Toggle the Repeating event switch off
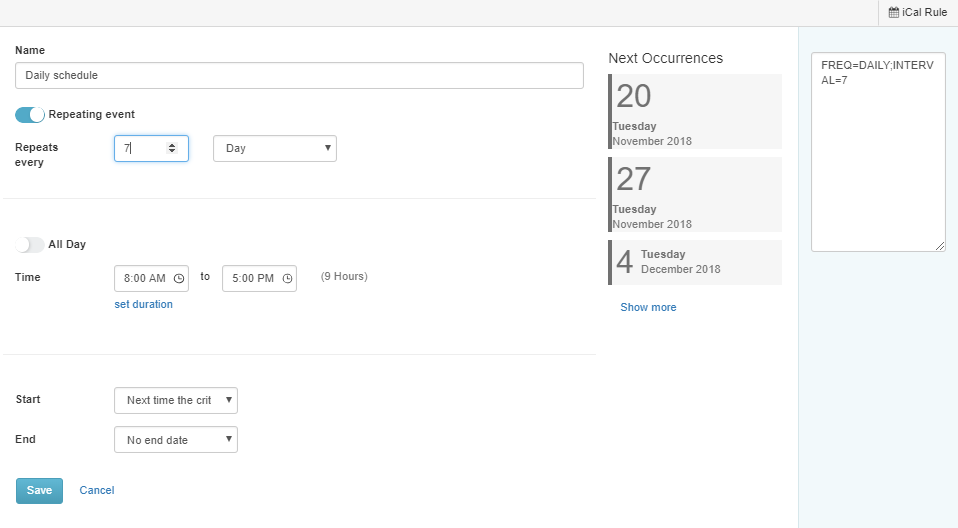This screenshot has width=958, height=528. (30, 115)
